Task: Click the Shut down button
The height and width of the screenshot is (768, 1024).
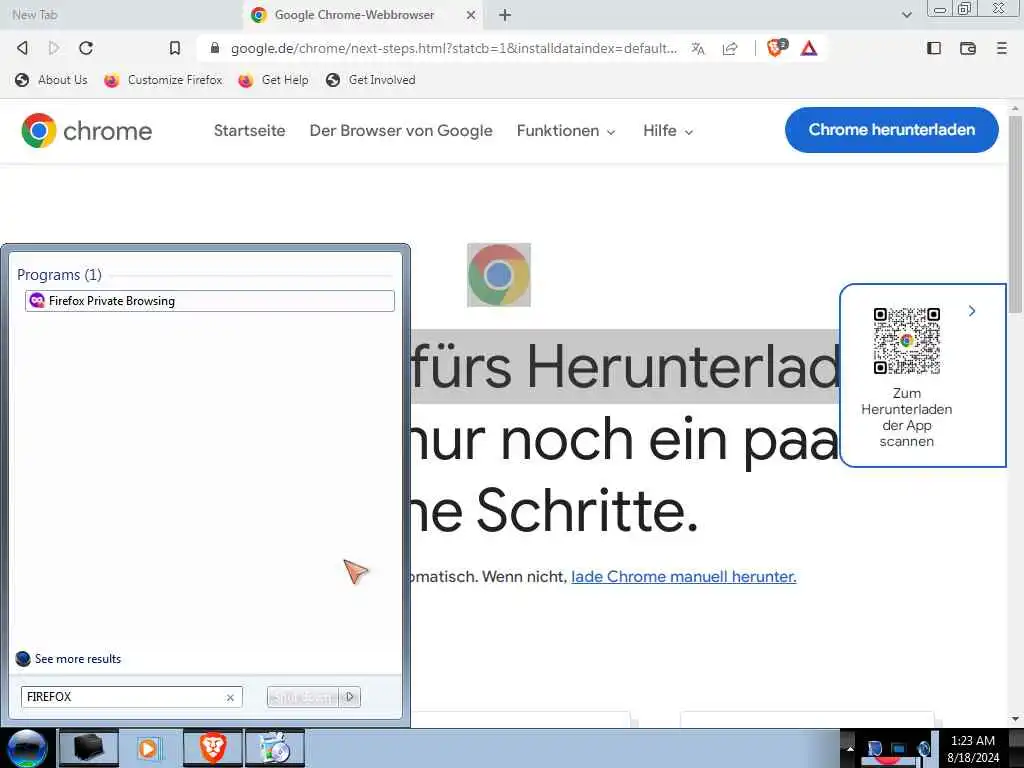Action: 302,697
